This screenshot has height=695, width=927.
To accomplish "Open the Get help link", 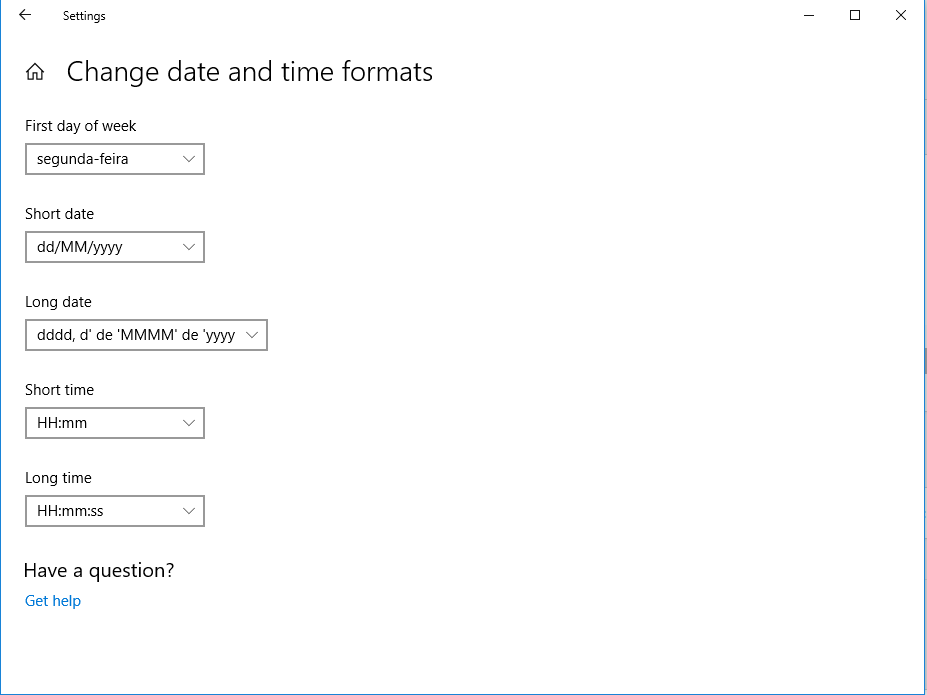I will [53, 601].
